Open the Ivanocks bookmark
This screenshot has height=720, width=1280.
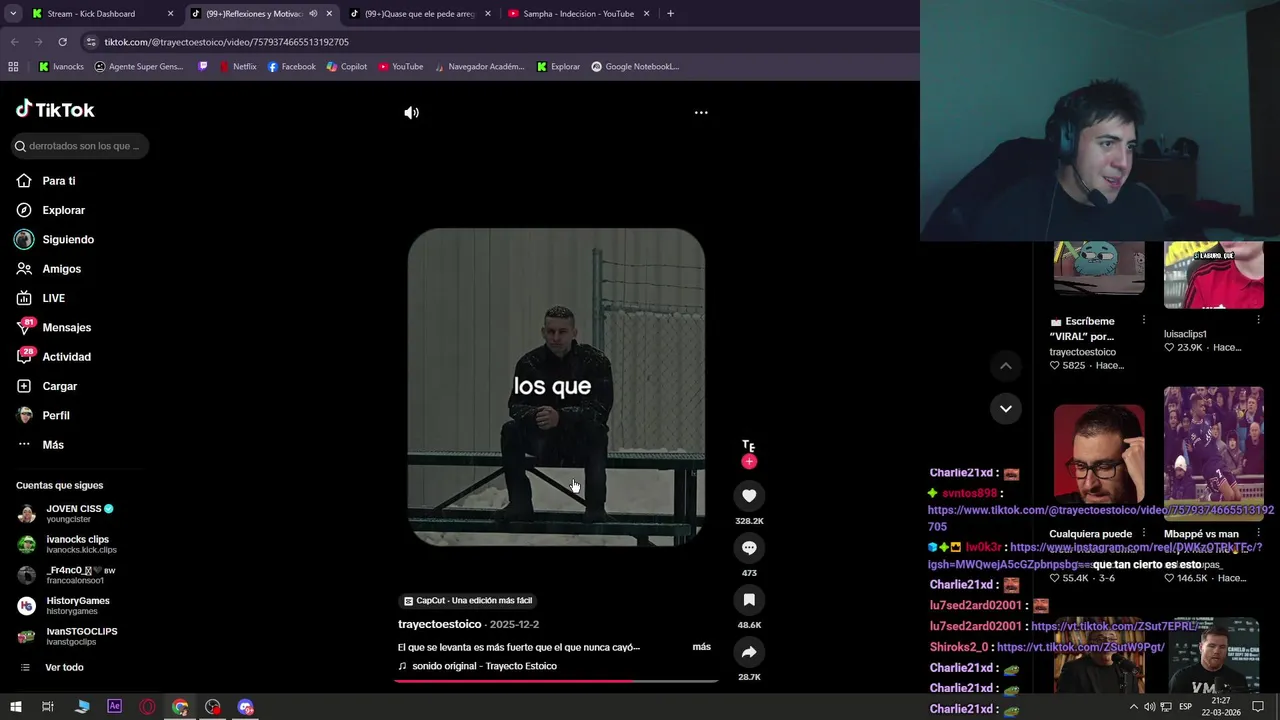click(61, 67)
